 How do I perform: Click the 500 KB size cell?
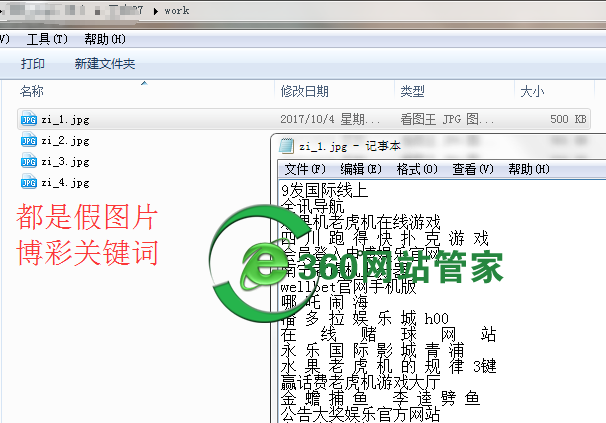tap(568, 119)
